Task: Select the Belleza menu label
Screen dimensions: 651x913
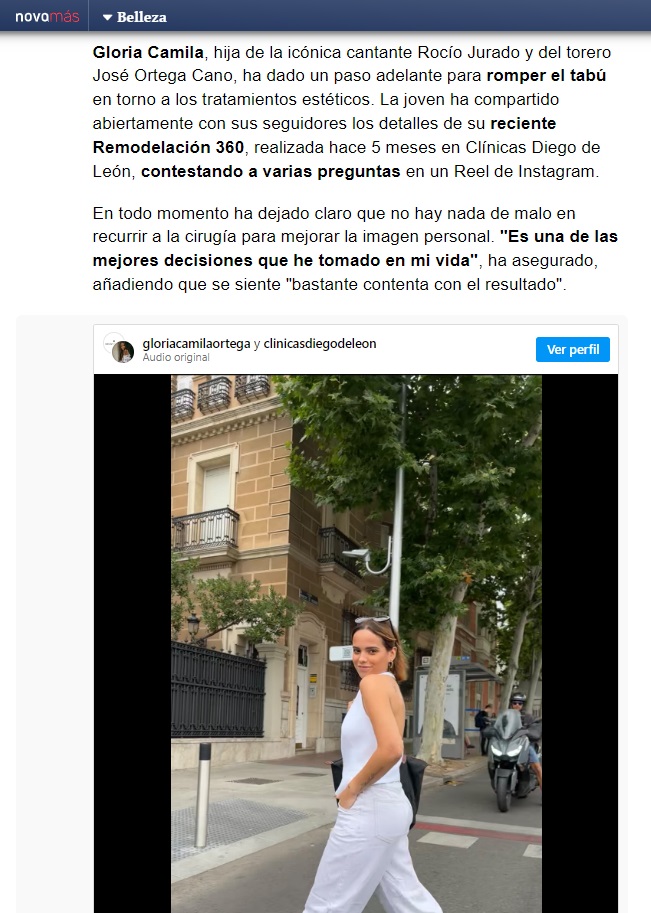Action: pyautogui.click(x=141, y=17)
